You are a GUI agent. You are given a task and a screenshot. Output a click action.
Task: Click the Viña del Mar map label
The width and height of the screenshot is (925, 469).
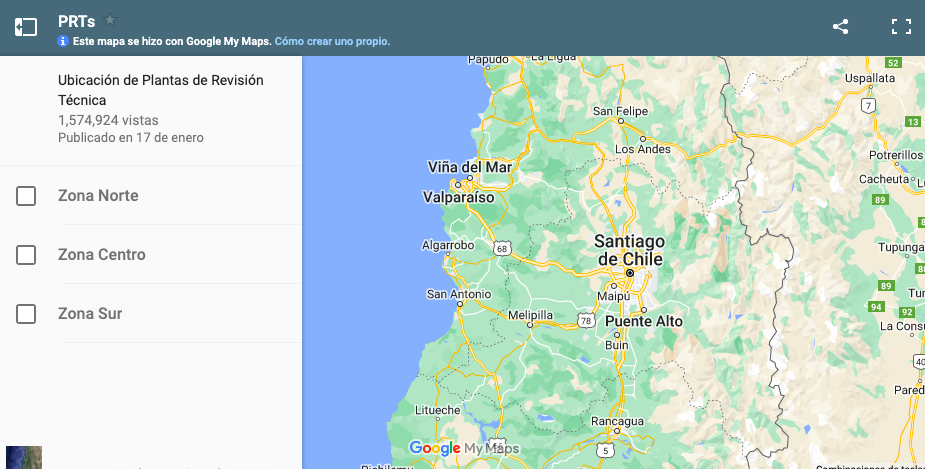(x=470, y=167)
